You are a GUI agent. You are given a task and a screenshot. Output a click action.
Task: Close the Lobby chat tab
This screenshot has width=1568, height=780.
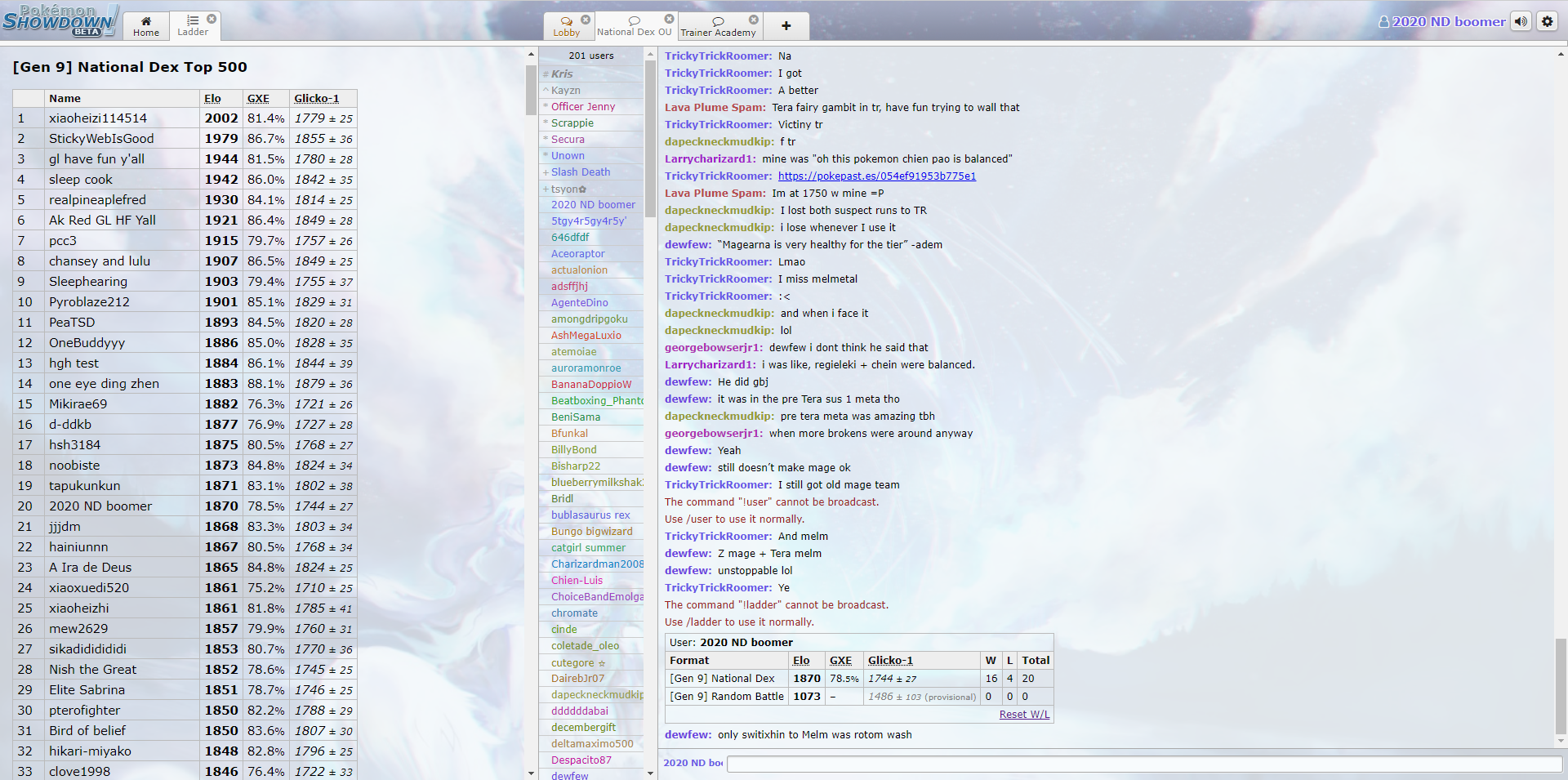point(586,20)
